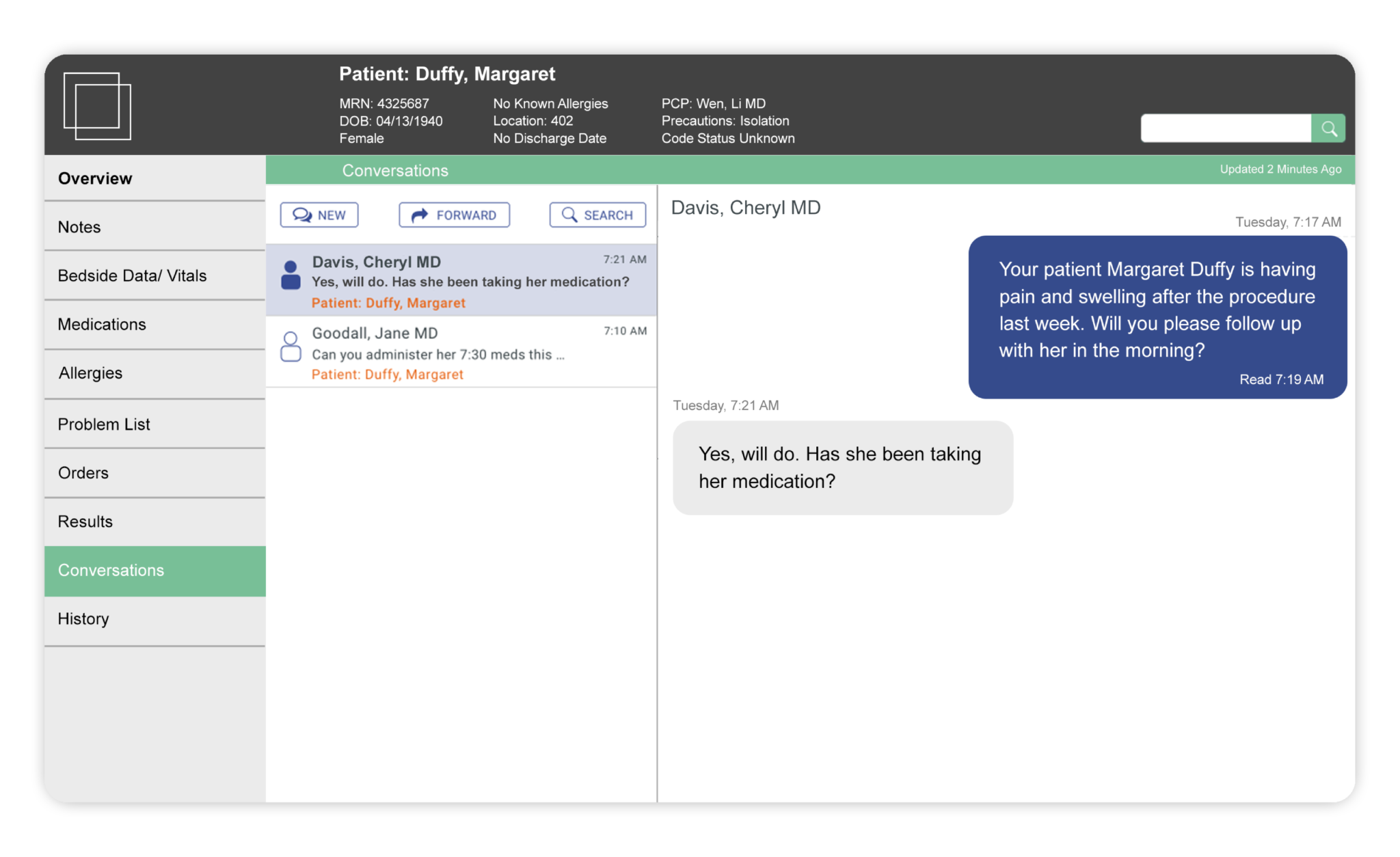Open Bedside Data/ Vitals section
This screenshot has height=857, width=1400.
(x=155, y=275)
